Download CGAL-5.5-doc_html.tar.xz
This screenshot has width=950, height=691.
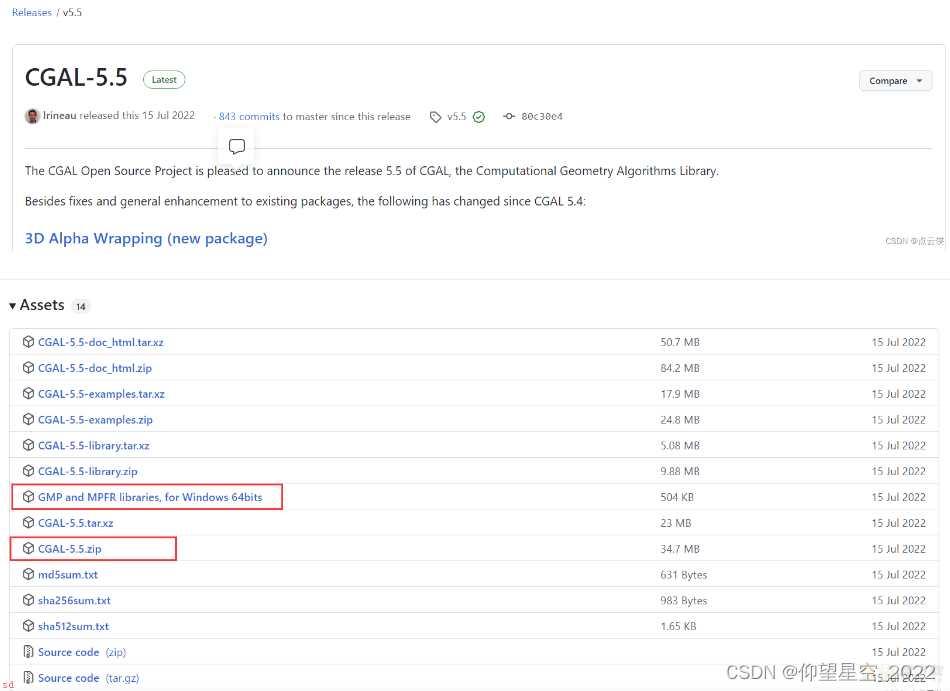pyautogui.click(x=101, y=342)
